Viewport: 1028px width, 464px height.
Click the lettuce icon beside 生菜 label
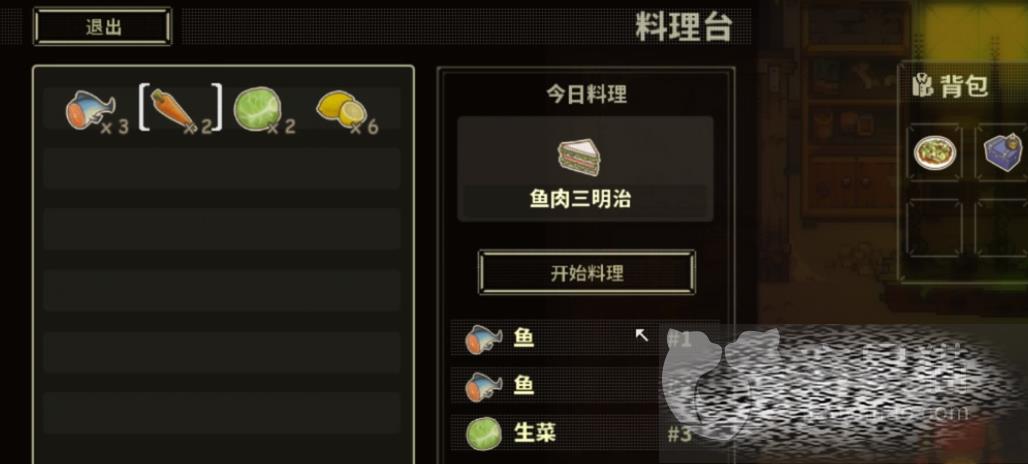click(483, 434)
